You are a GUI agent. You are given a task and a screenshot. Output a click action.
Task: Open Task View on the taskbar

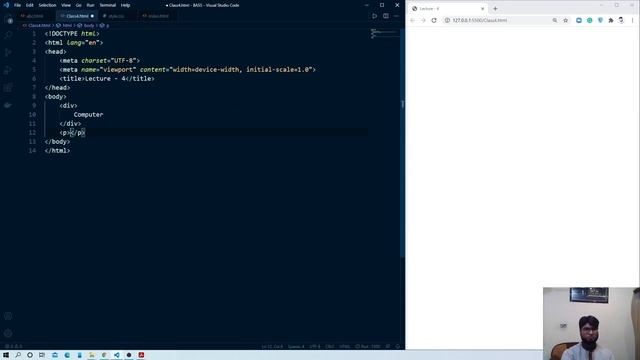click(x=42, y=355)
